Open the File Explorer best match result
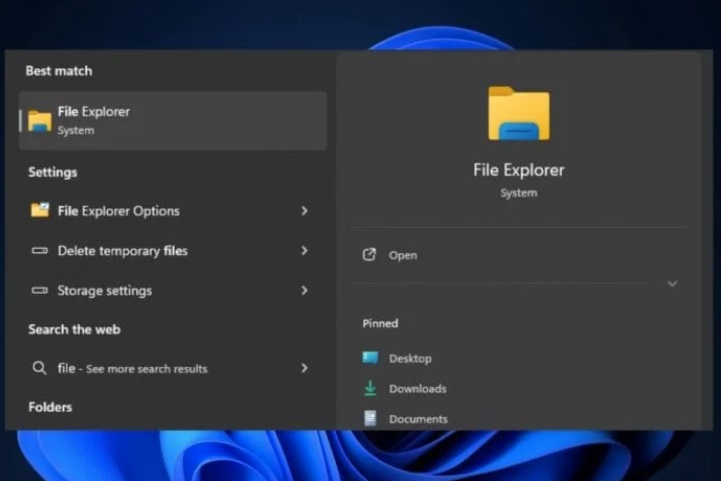The width and height of the screenshot is (721, 481). 173,120
